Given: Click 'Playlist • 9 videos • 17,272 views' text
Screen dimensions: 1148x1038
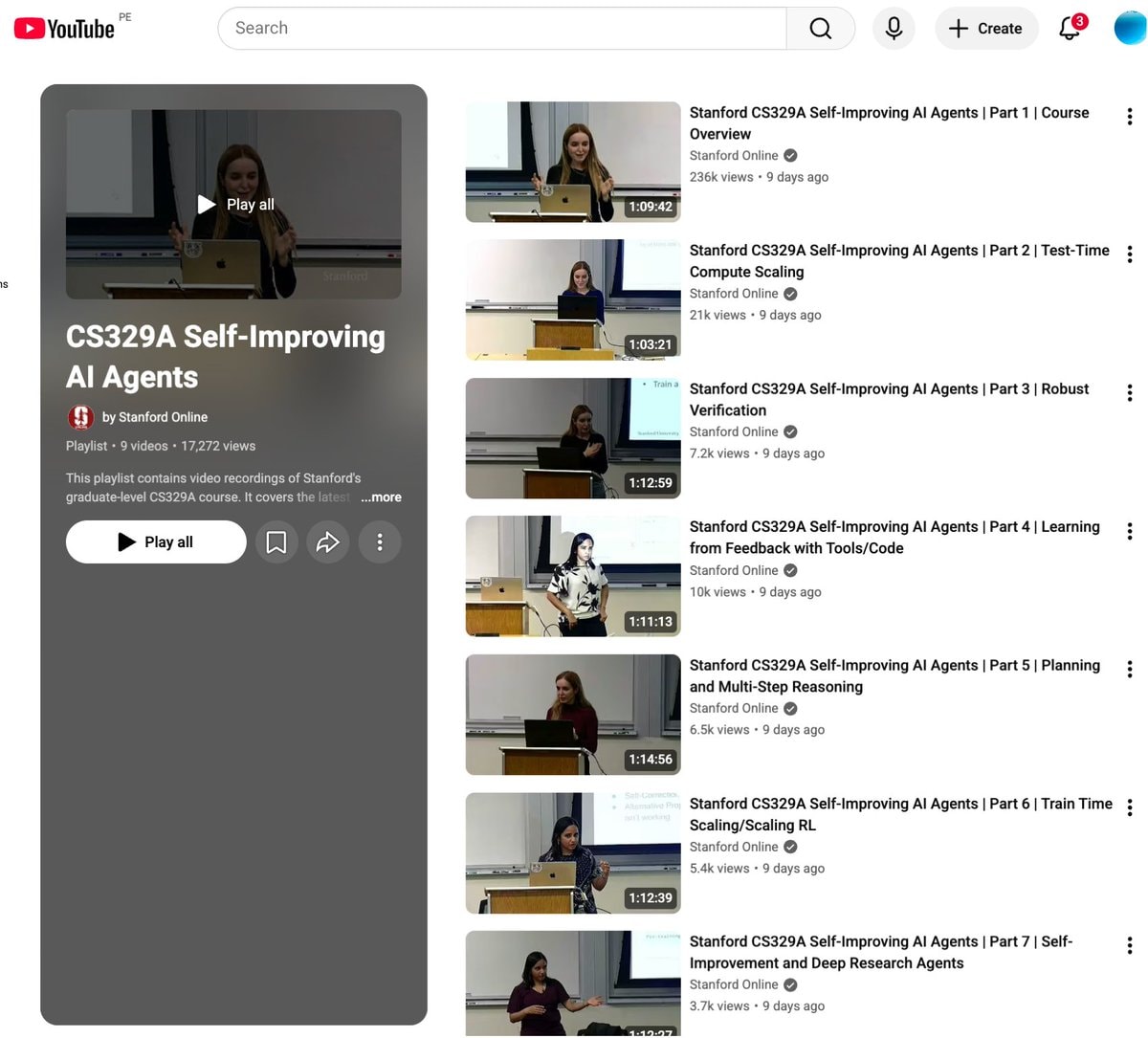Looking at the screenshot, I should pyautogui.click(x=161, y=446).
